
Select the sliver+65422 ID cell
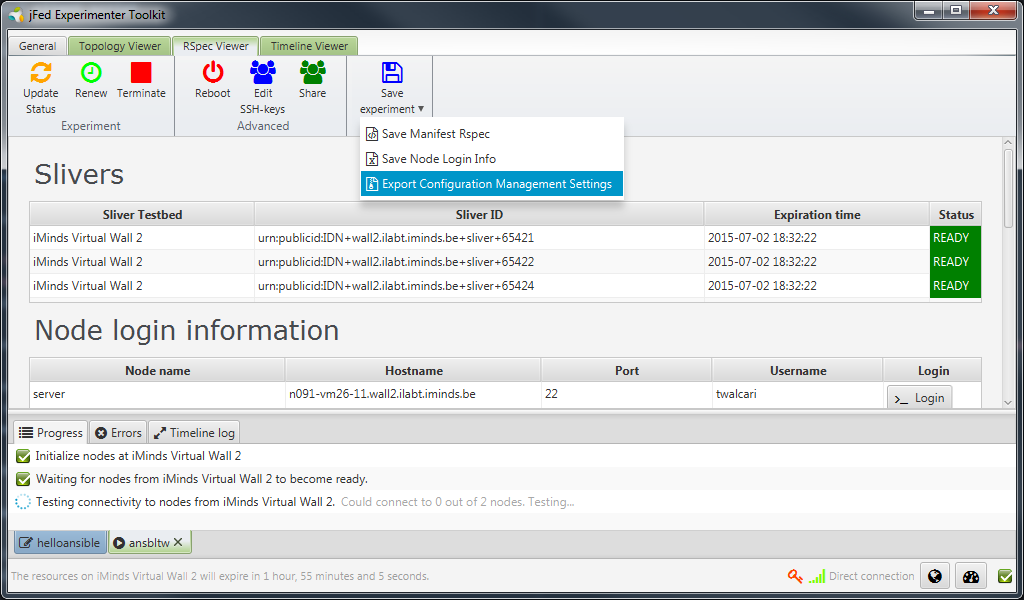479,262
